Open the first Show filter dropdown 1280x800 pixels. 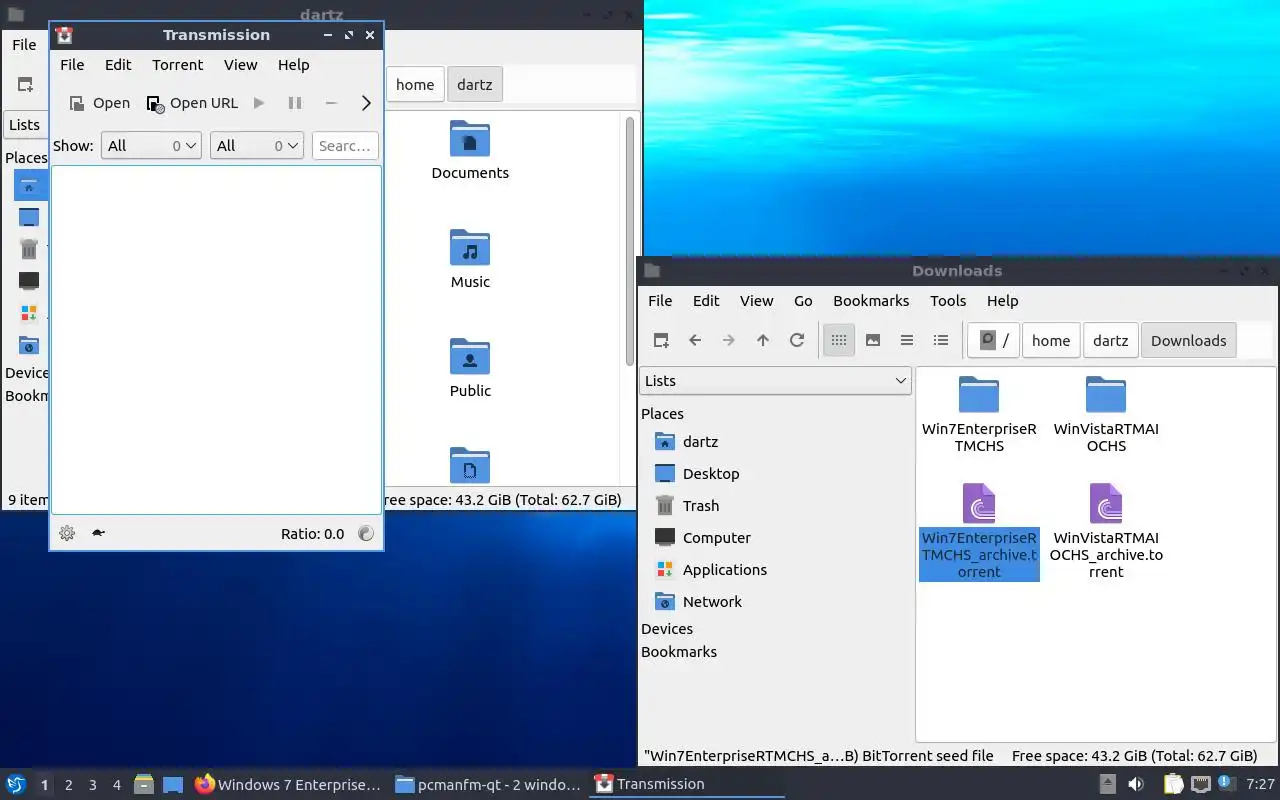(151, 146)
